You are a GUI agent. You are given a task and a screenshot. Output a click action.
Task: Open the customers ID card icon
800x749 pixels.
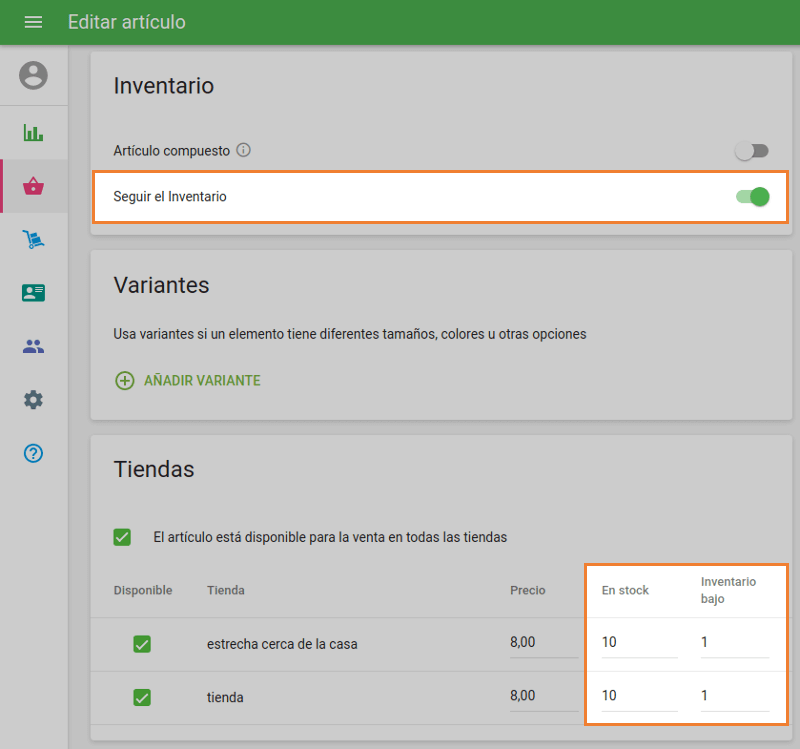point(33,293)
